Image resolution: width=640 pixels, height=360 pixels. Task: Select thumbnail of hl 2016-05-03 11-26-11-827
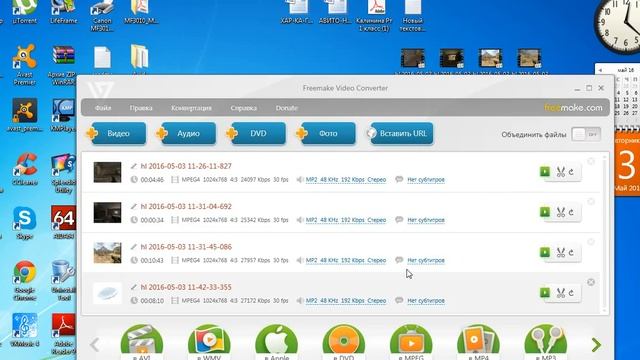click(107, 172)
